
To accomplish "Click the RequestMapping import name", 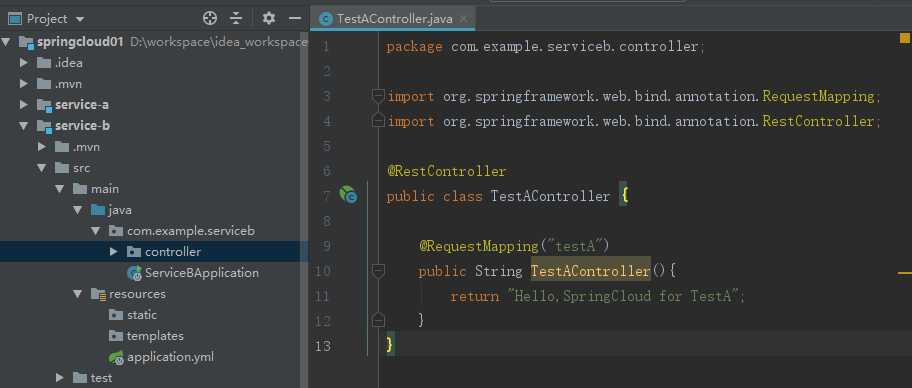I will coord(818,96).
